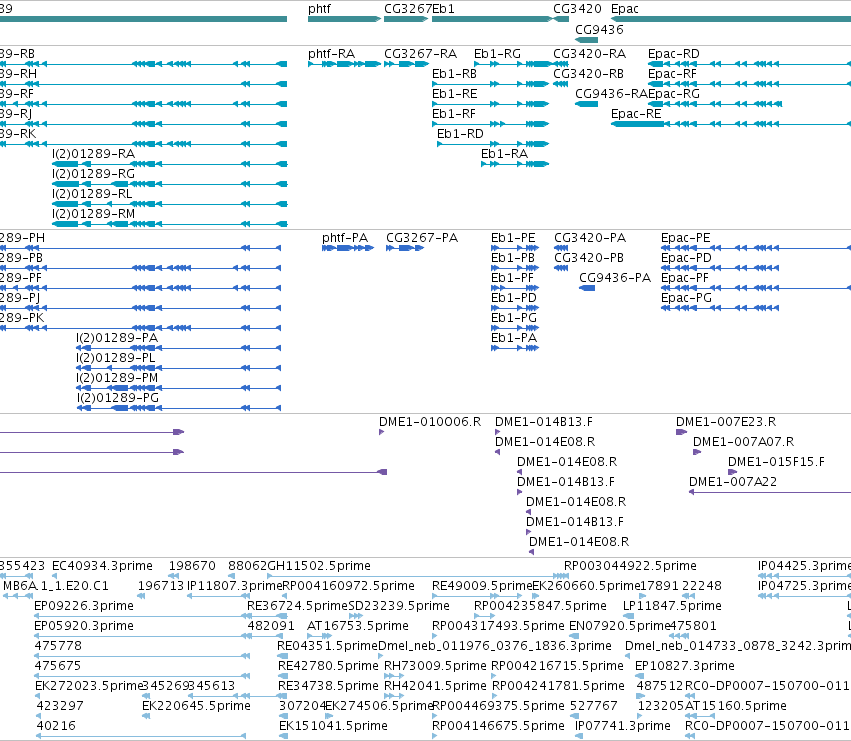Click the phtf-RA transcript label
Screen dimensions: 851x741
[331, 54]
